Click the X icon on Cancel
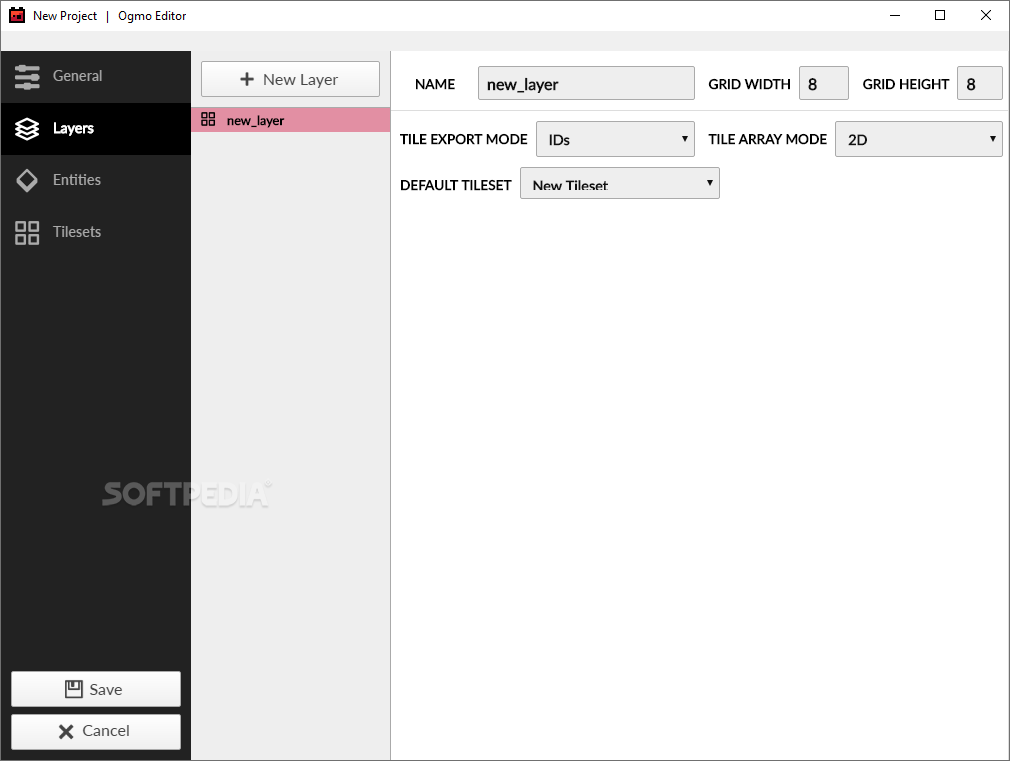The width and height of the screenshot is (1010, 761). (66, 731)
